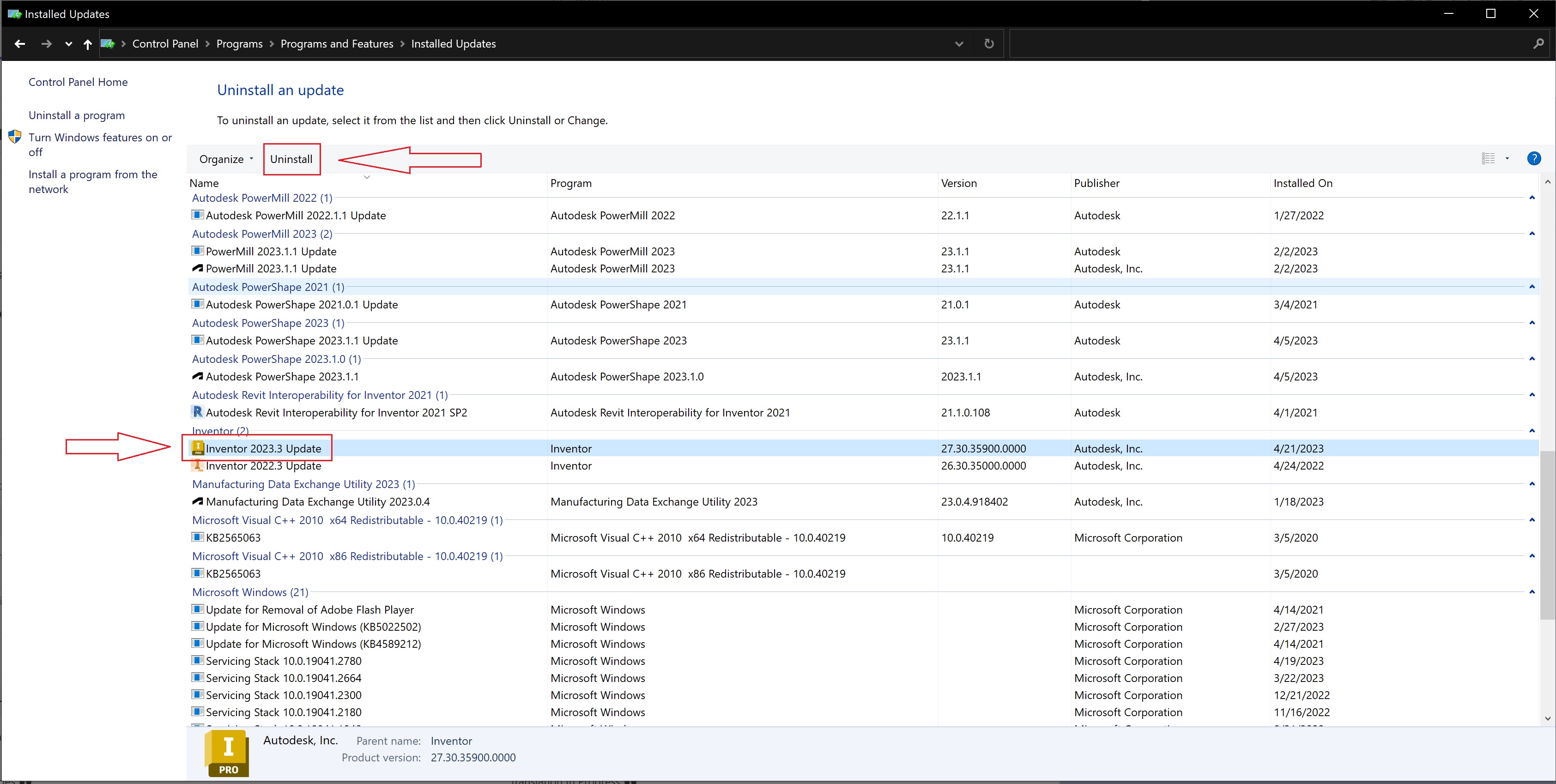The image size is (1556, 784).
Task: Click the up-one-level arrow icon
Action: click(x=88, y=43)
